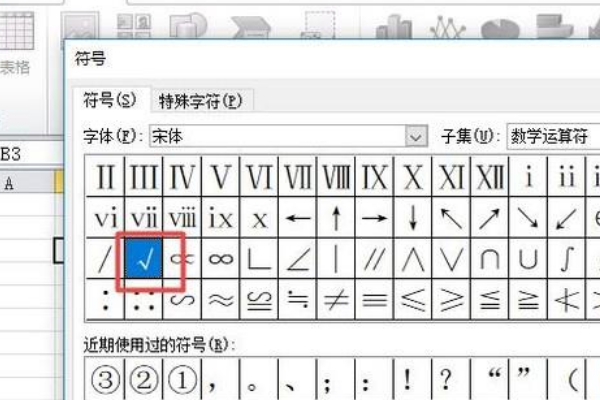Select the down-left diagonal arrow symbol
600x400 pixels.
pos(566,218)
